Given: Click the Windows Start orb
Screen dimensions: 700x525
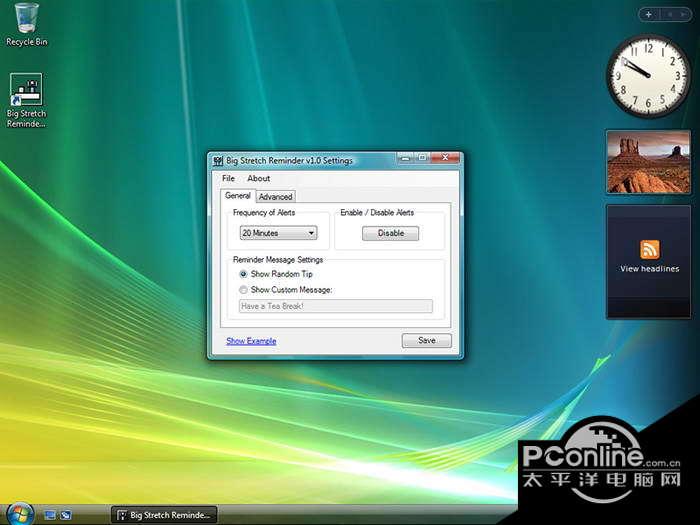Looking at the screenshot, I should pyautogui.click(x=19, y=514).
